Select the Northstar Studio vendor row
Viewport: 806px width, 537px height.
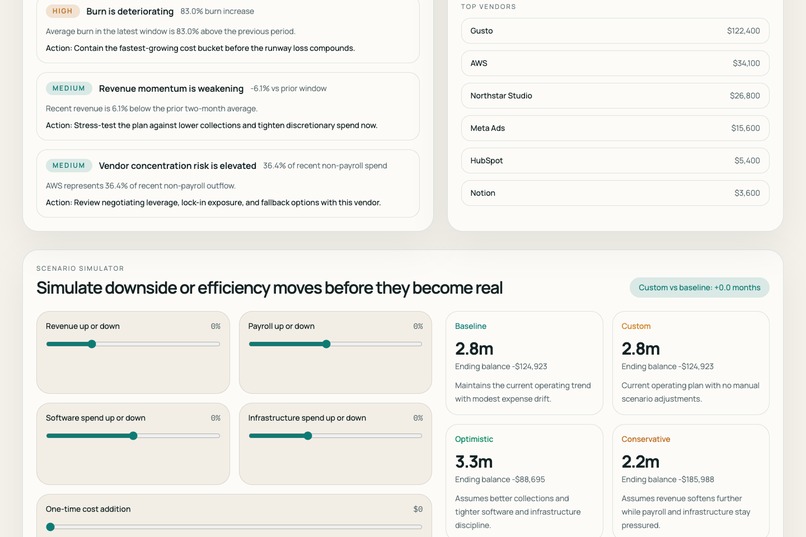click(615, 96)
